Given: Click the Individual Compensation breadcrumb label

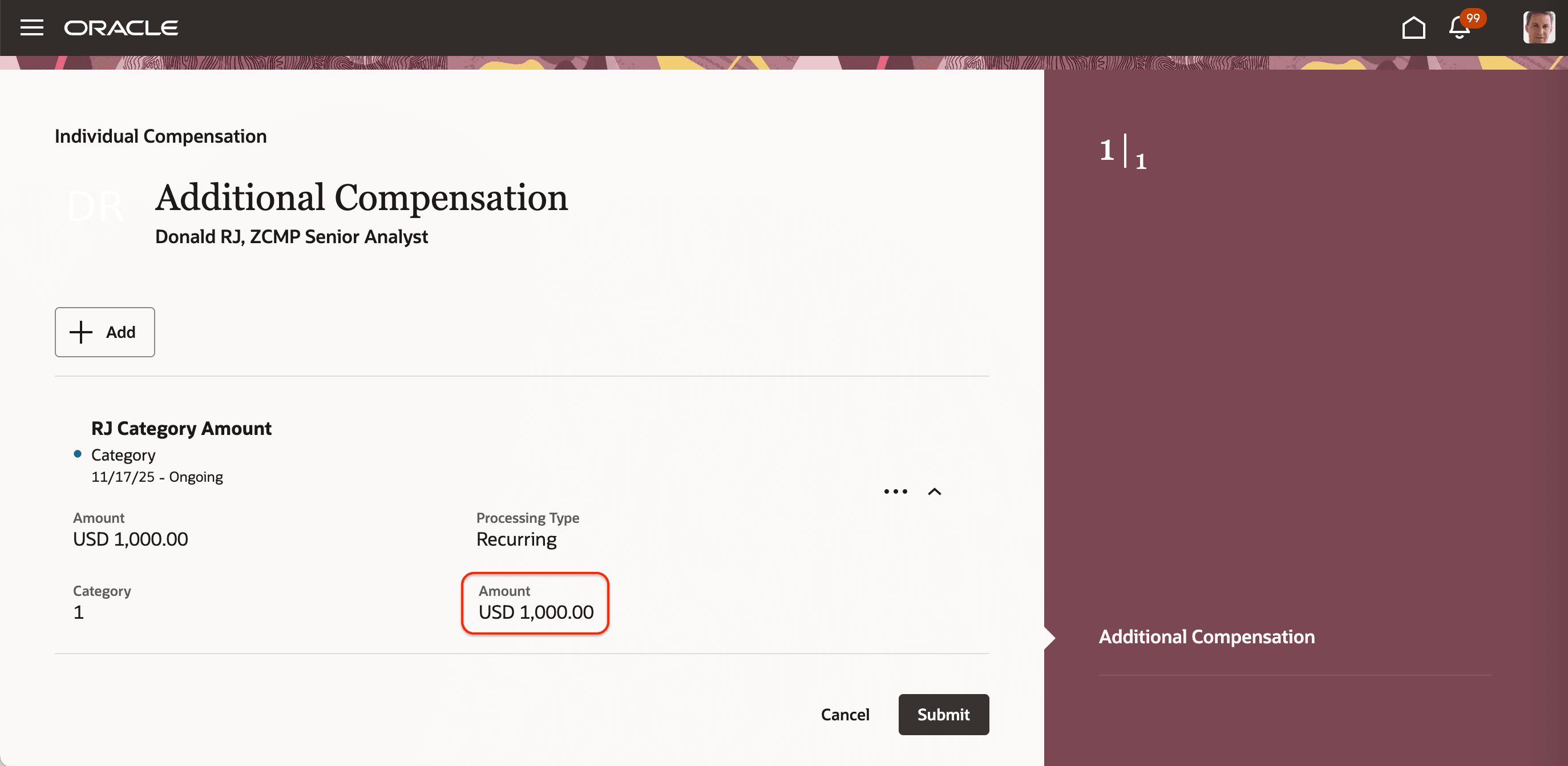Looking at the screenshot, I should coord(160,136).
